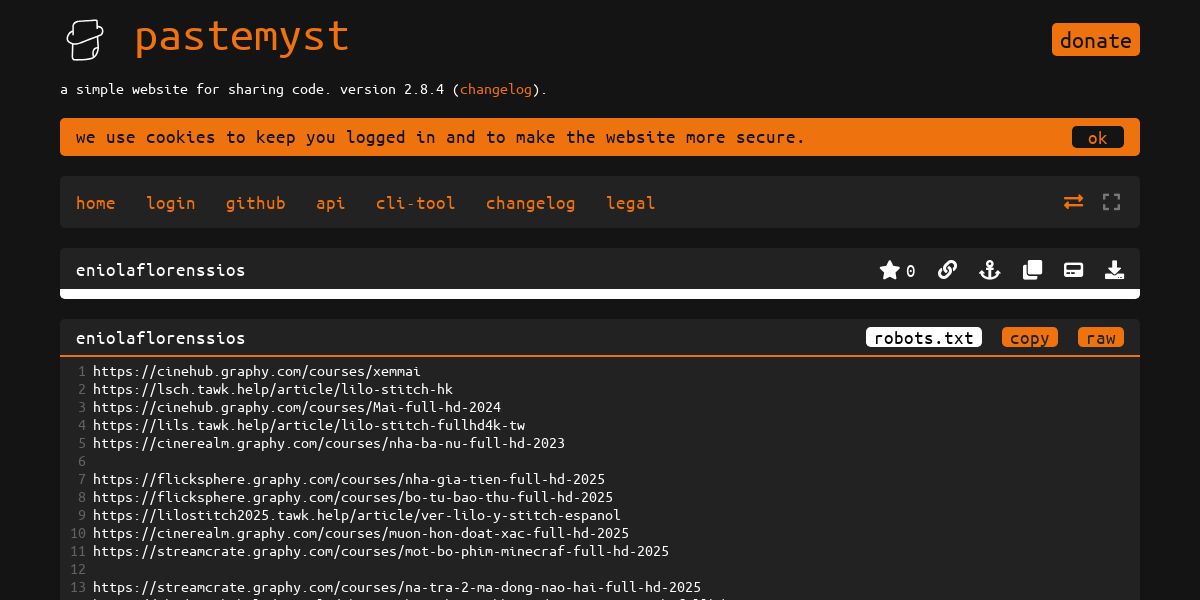The width and height of the screenshot is (1200, 600).
Task: Toggle full width expand icon in navbar
Action: [1111, 202]
